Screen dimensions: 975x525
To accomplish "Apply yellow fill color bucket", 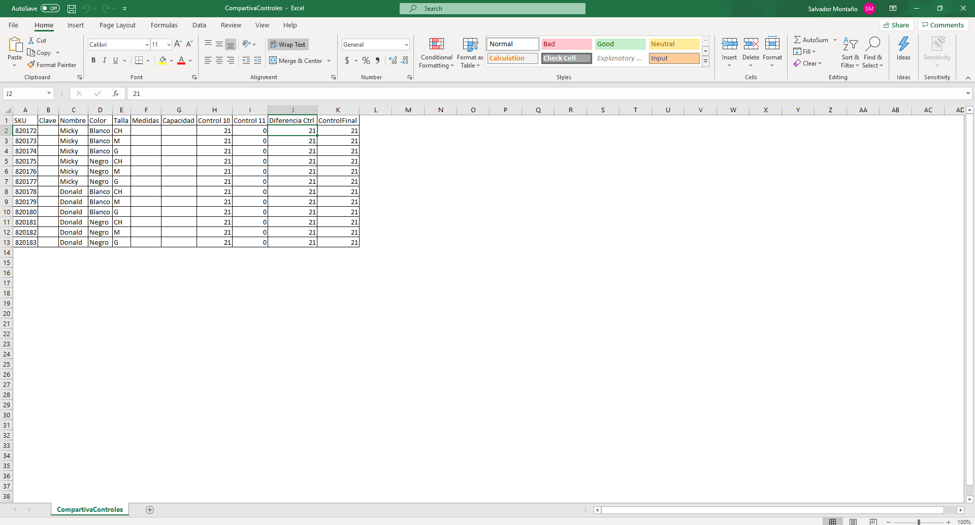I will tap(162, 60).
